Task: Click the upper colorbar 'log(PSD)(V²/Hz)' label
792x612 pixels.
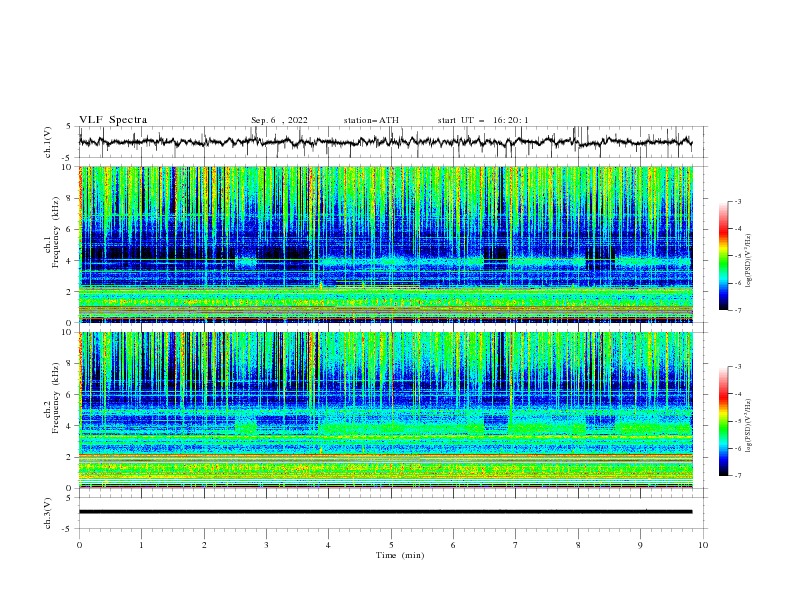Action: [x=748, y=261]
